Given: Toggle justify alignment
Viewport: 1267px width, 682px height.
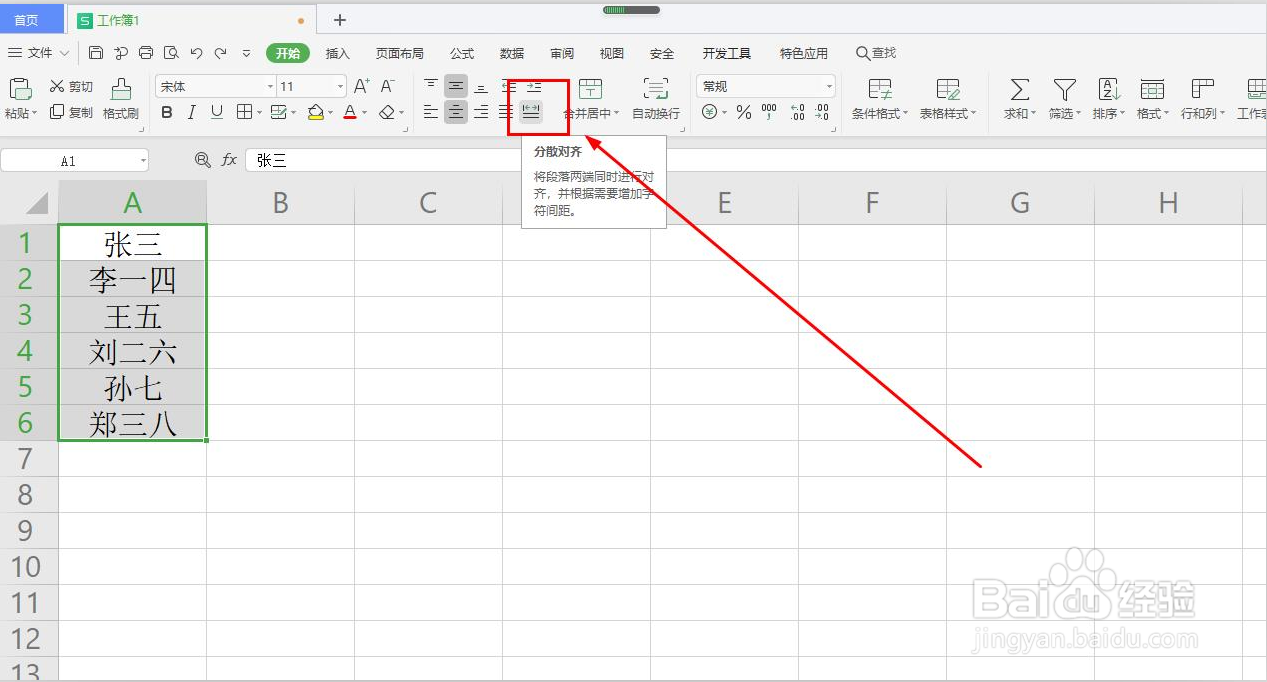Looking at the screenshot, I should [x=506, y=112].
